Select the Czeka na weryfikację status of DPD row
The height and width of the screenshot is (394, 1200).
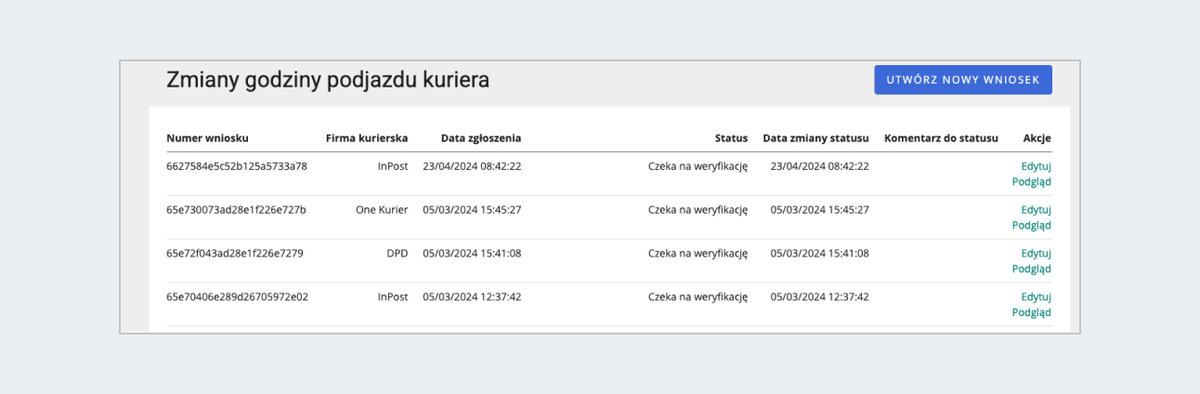698,254
